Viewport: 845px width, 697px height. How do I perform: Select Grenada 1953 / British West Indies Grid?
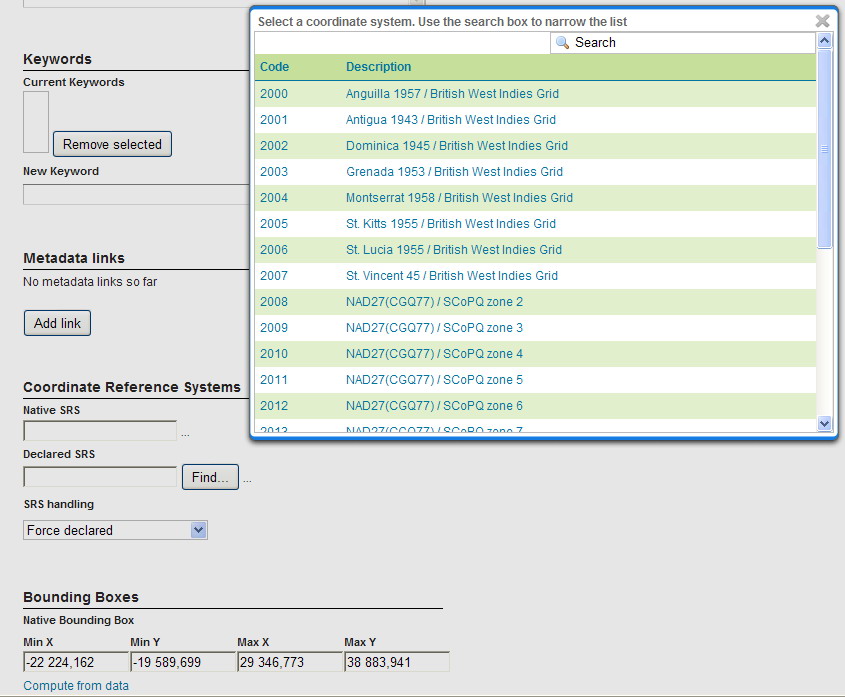click(x=454, y=171)
